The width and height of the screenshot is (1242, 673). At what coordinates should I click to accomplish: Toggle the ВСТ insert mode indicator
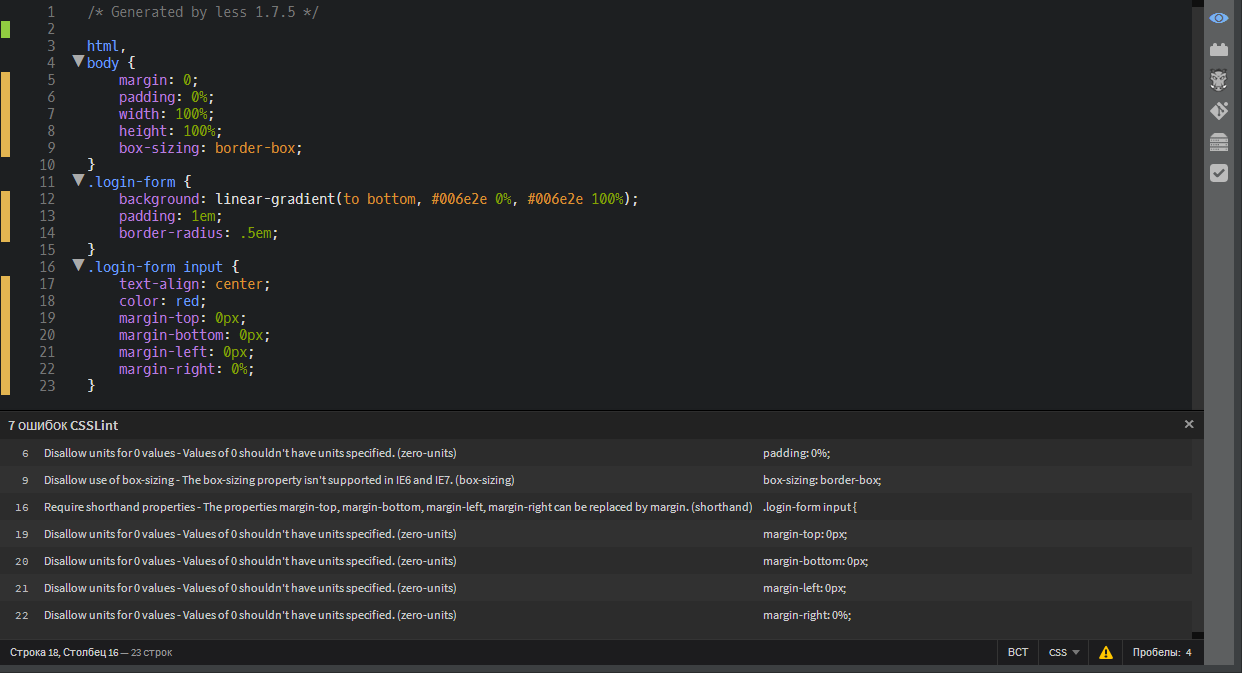[x=1017, y=653]
